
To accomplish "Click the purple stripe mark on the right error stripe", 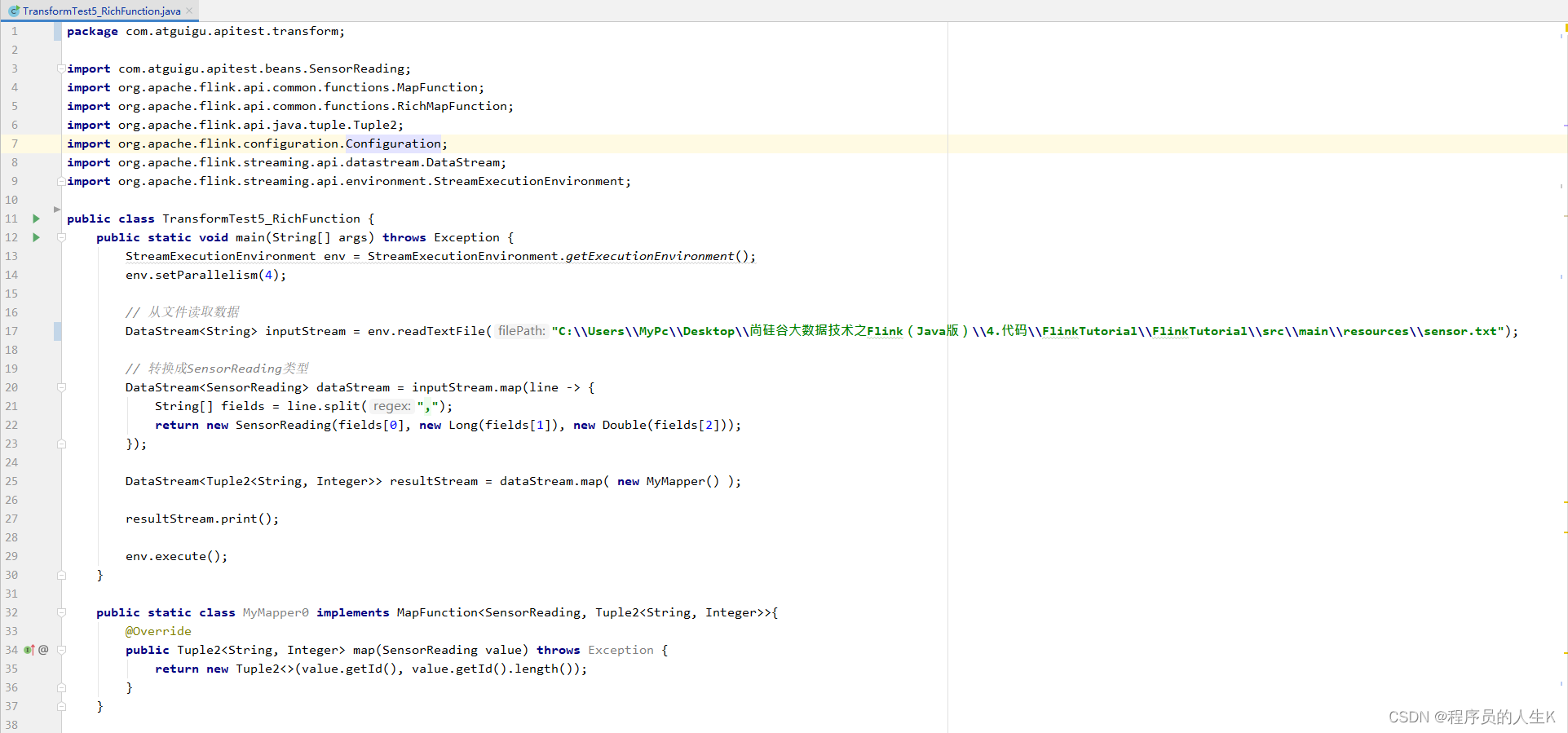I will coord(1565,126).
